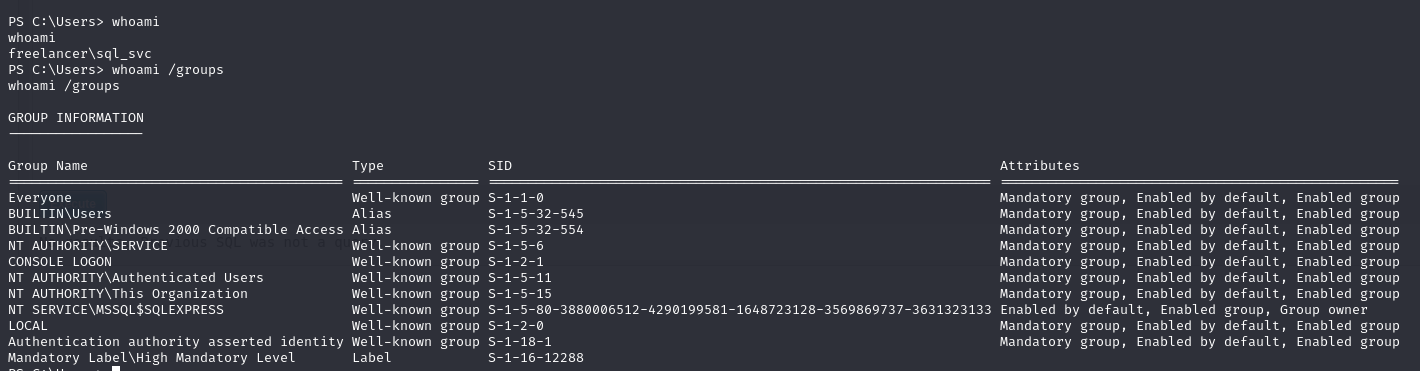Click NT SERVICE\MSSQL$SQLEXPRESS group name
Screen dimensions: 1420x371
(116, 310)
